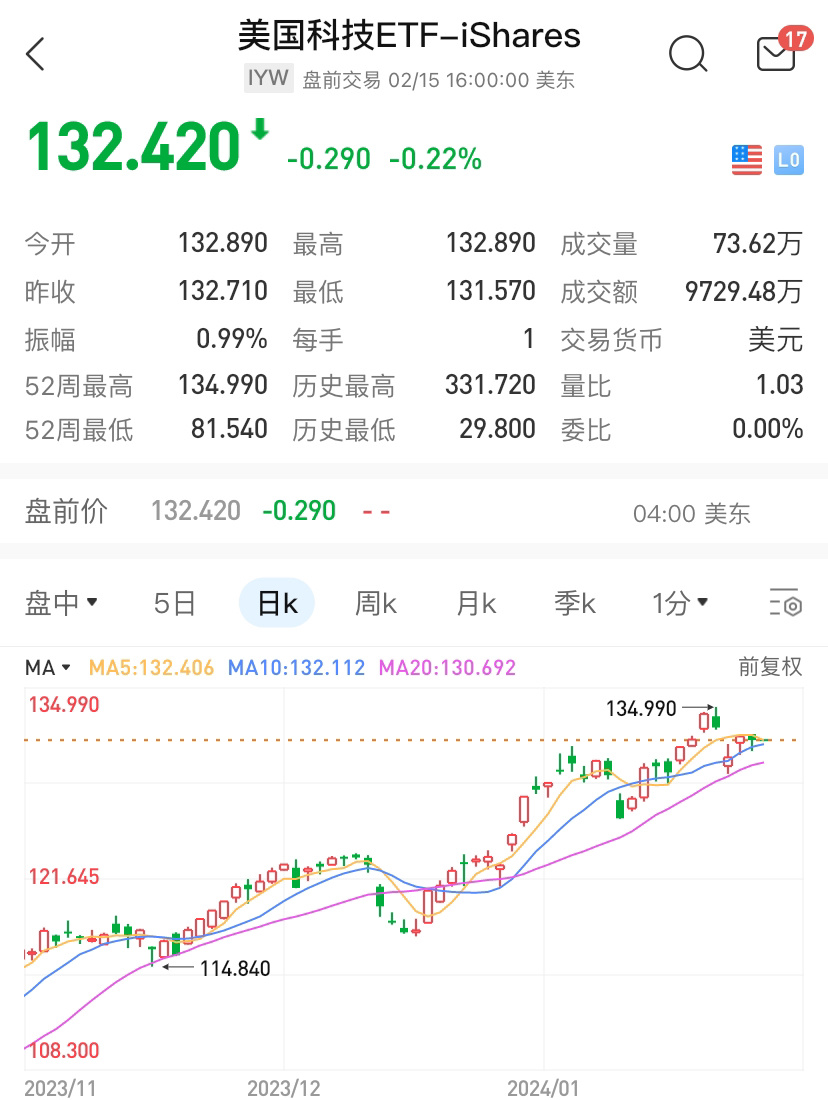This screenshot has width=828, height=1100.
Task: Expand the 1分 interval dropdown
Action: coord(679,603)
